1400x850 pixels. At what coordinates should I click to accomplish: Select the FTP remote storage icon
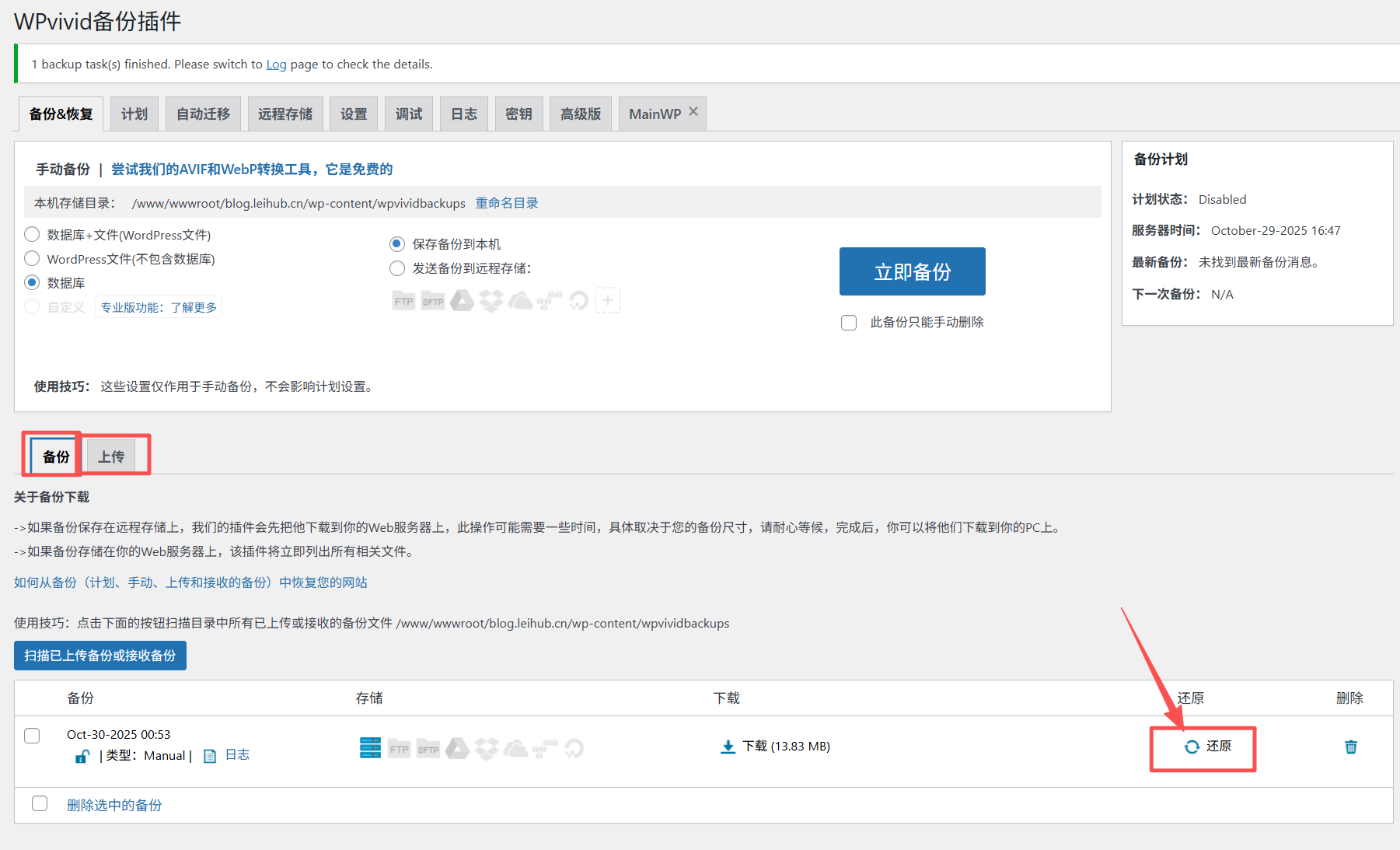click(x=403, y=299)
